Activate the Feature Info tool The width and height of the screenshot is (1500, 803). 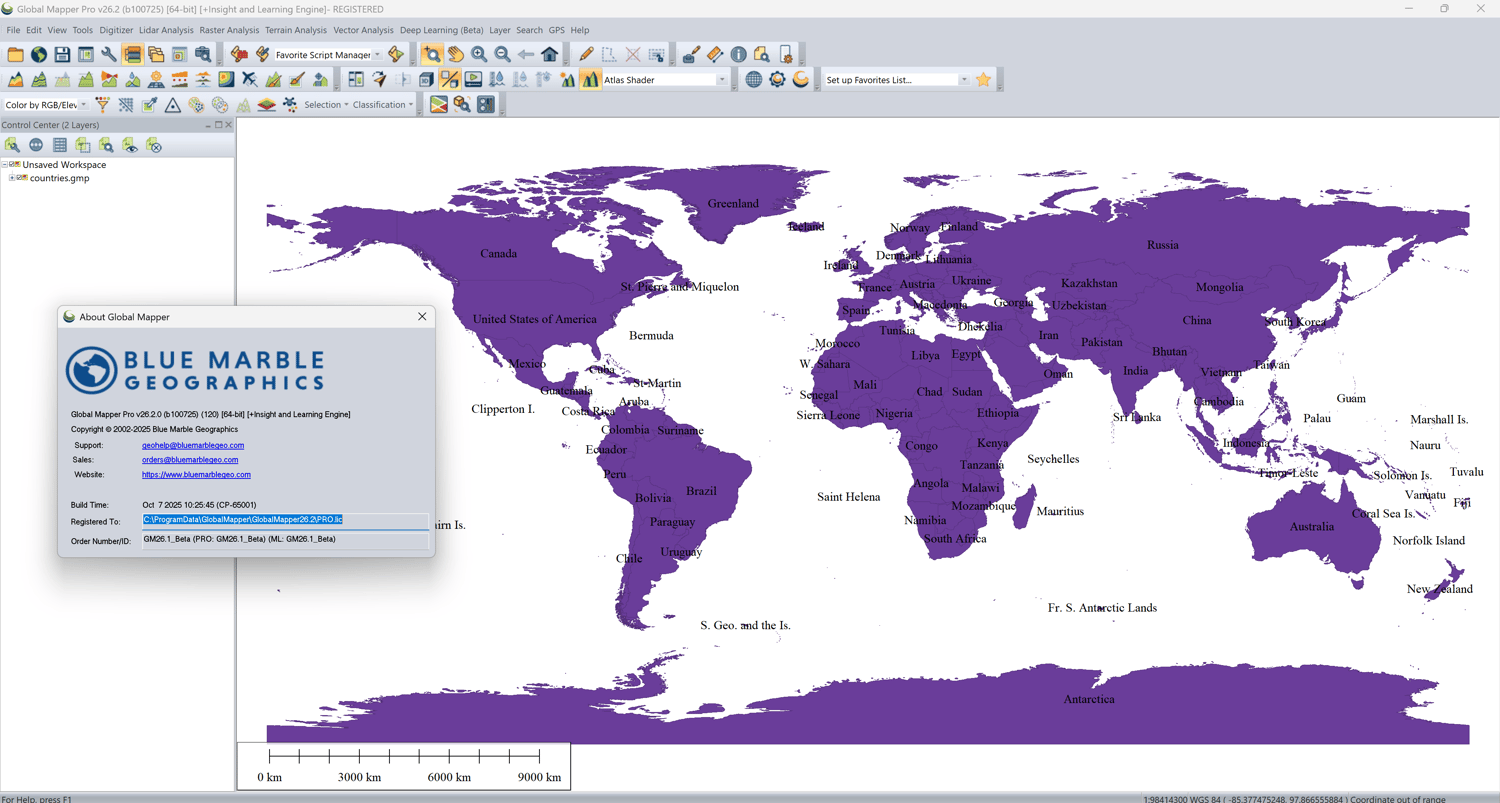click(x=739, y=55)
